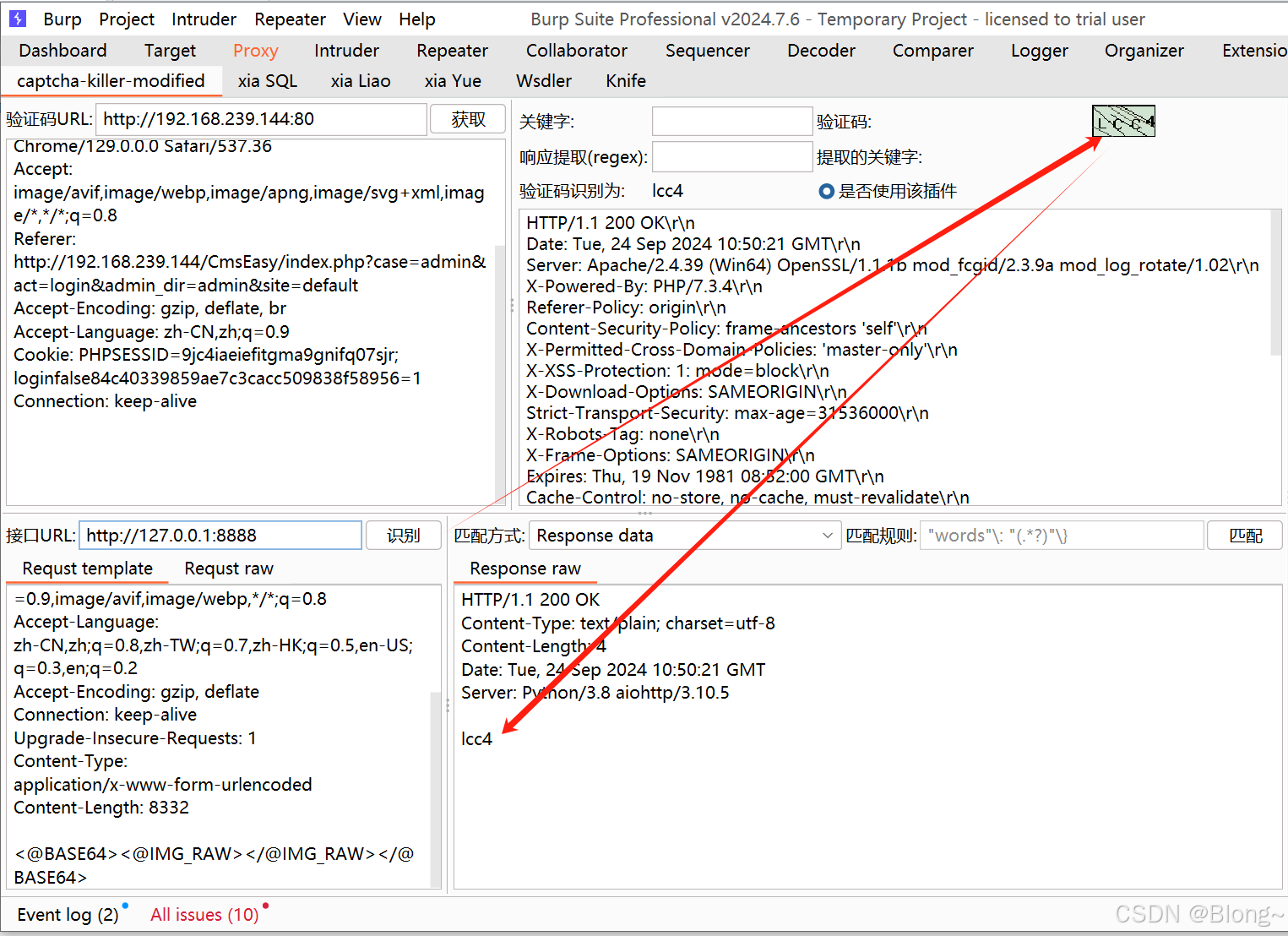The image size is (1288, 936).
Task: Open the Organizer tab
Action: (1144, 51)
